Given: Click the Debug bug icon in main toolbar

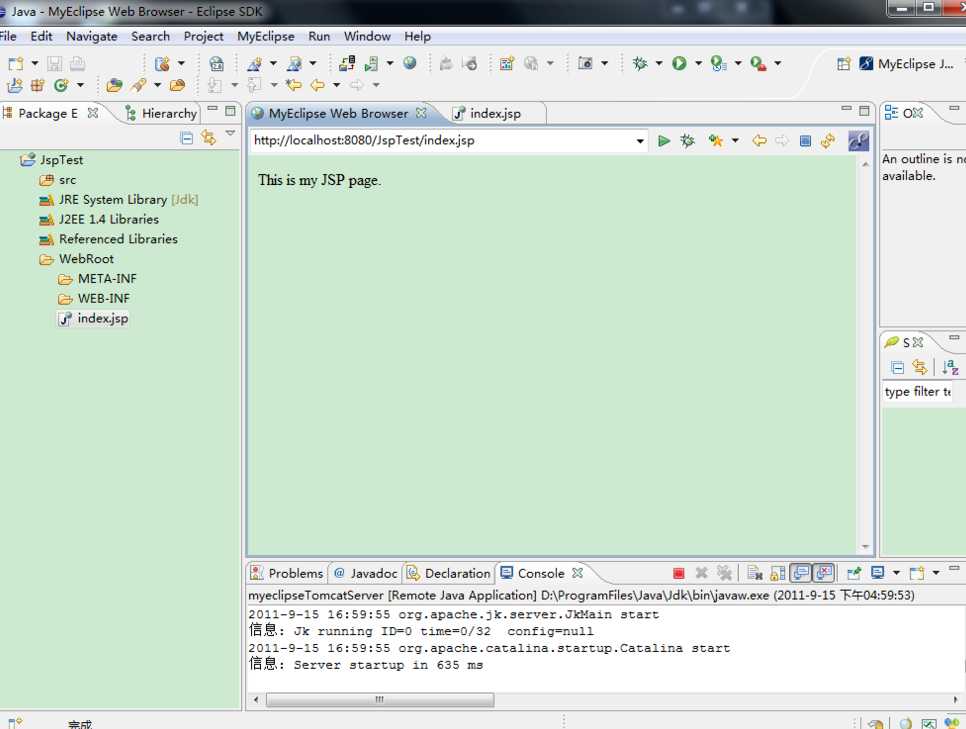Looking at the screenshot, I should [x=640, y=63].
